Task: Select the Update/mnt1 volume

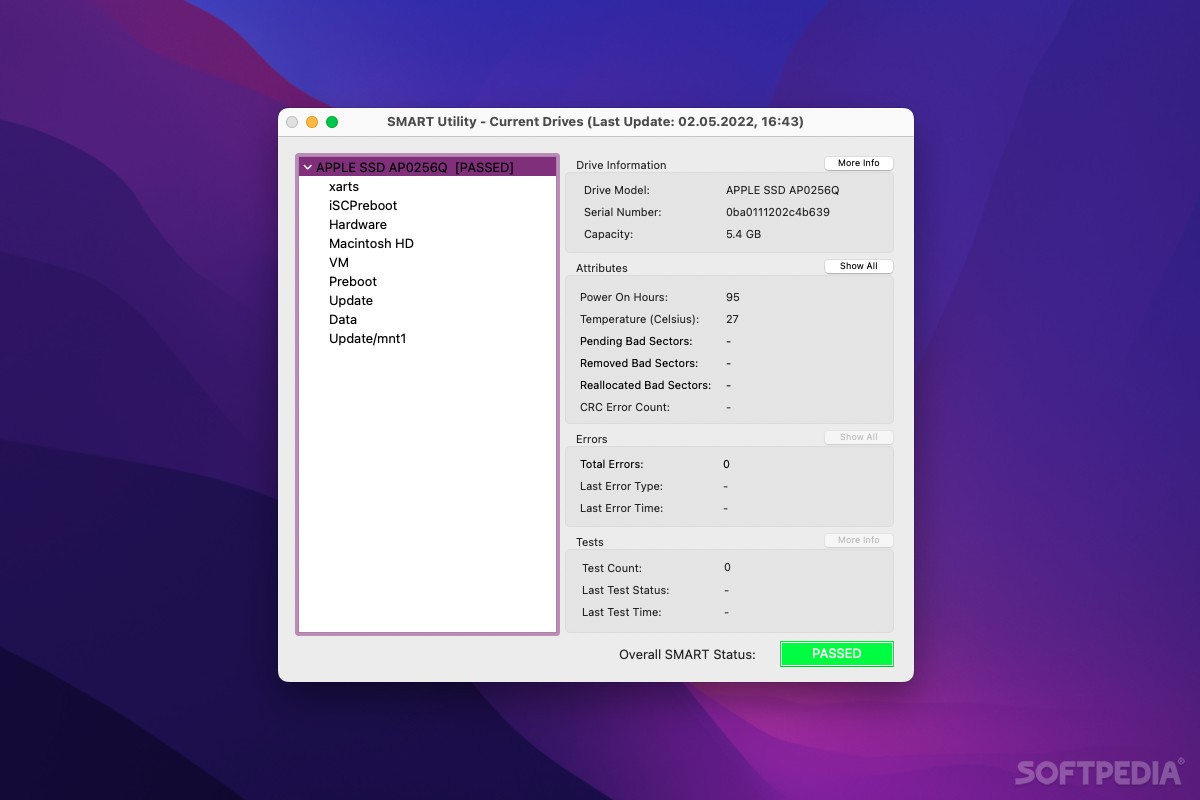Action: click(368, 339)
